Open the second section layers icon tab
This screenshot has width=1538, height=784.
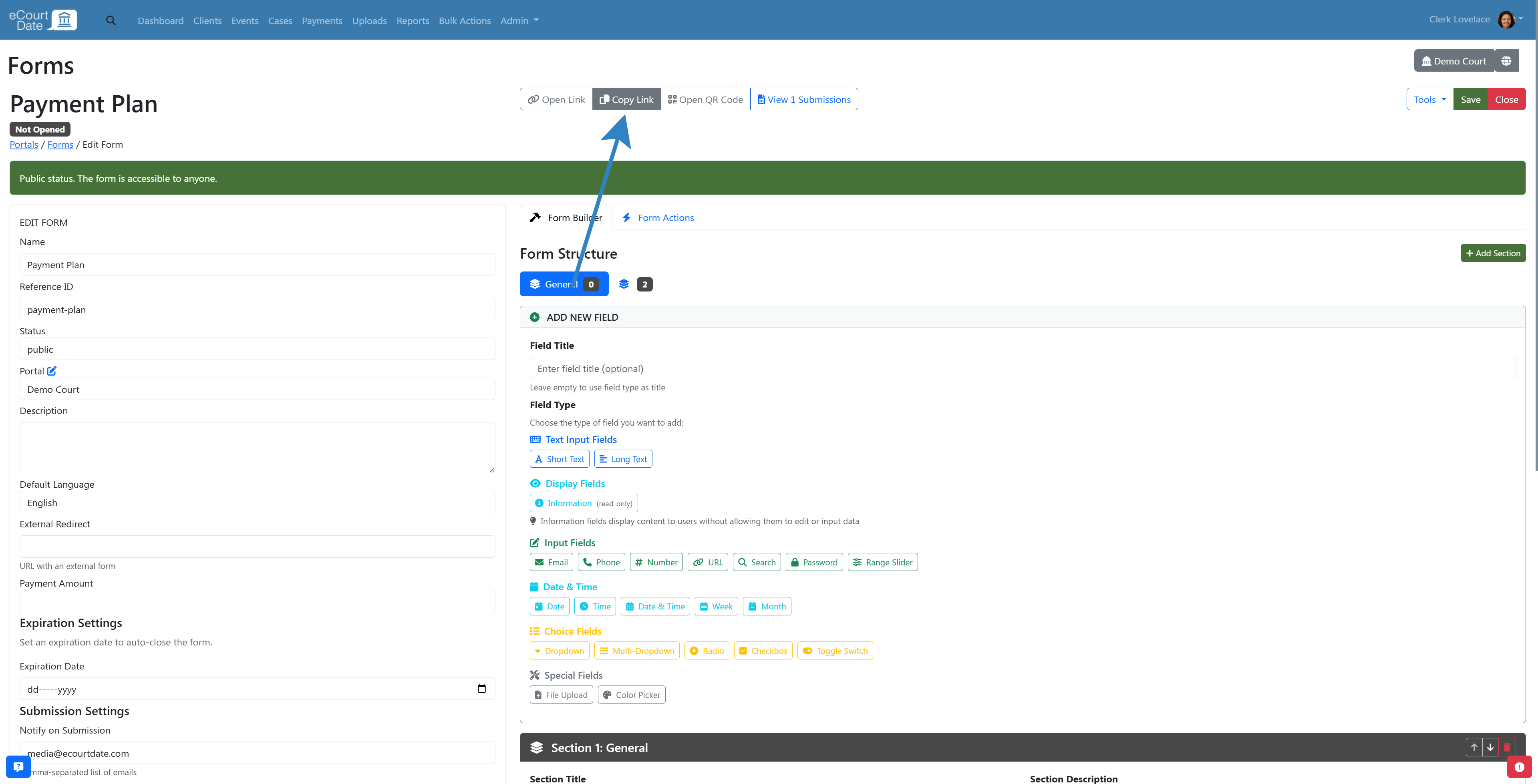tap(636, 284)
